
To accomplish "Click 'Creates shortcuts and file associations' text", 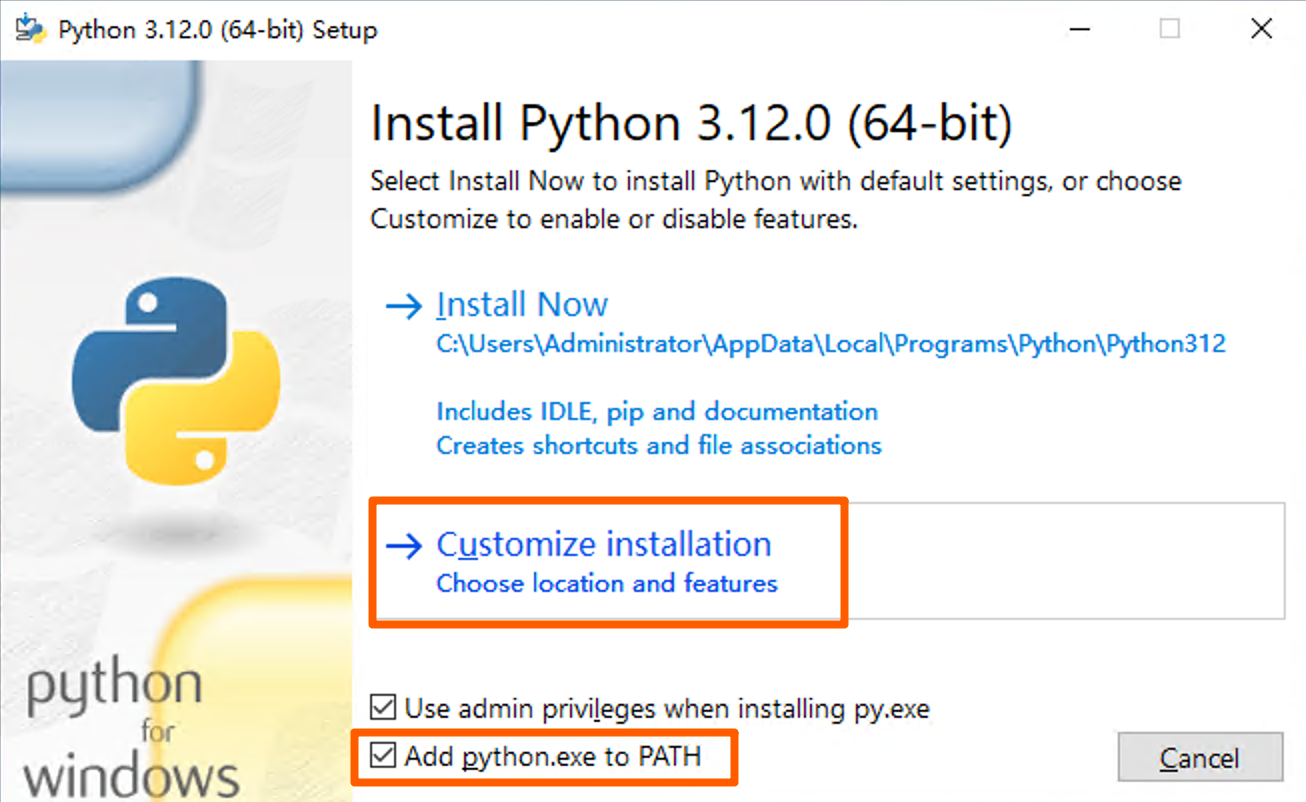I will click(659, 445).
